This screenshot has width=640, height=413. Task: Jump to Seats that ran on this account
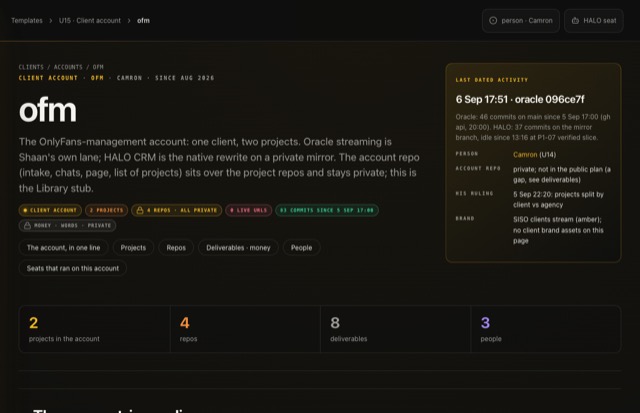[x=73, y=268]
